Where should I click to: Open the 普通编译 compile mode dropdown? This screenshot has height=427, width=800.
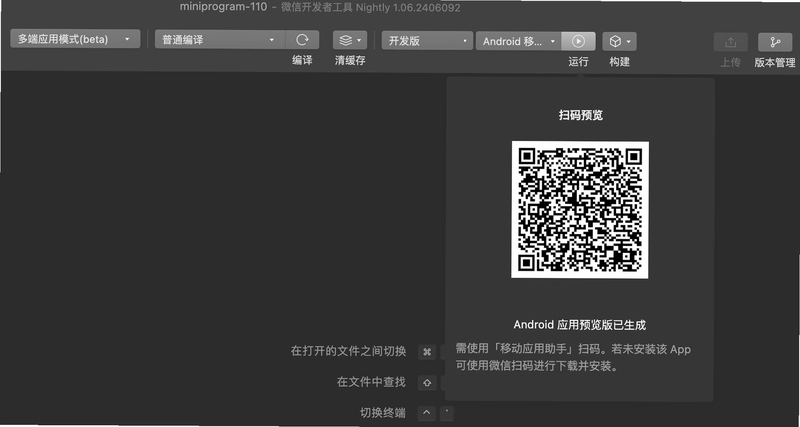click(220, 40)
